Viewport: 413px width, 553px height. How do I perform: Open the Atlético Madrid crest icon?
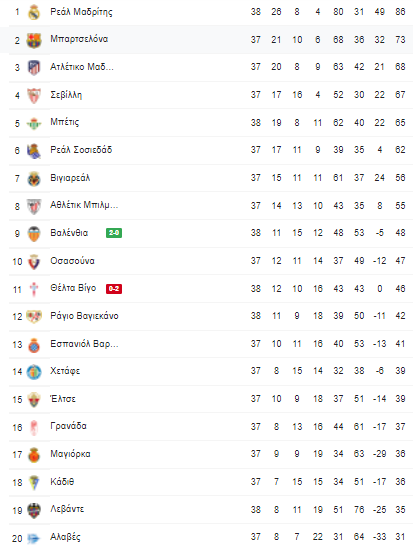[x=34, y=68]
